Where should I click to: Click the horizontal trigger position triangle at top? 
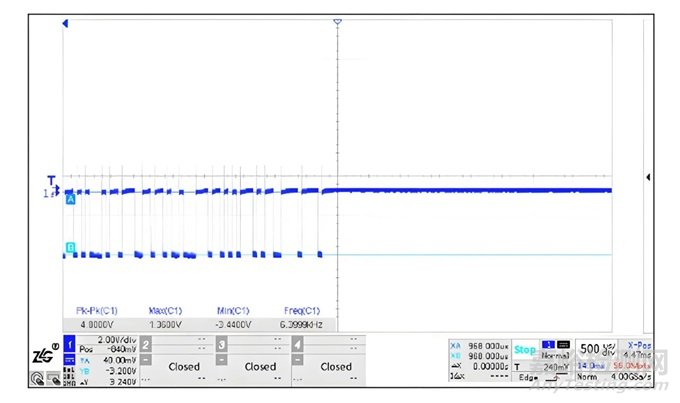pos(338,22)
